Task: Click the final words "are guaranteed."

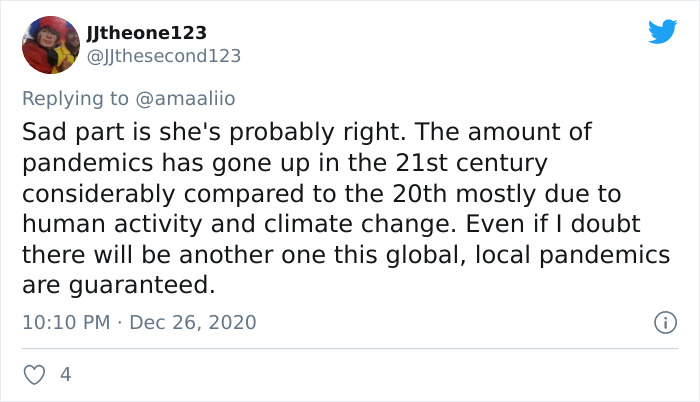Action: pyautogui.click(x=119, y=286)
